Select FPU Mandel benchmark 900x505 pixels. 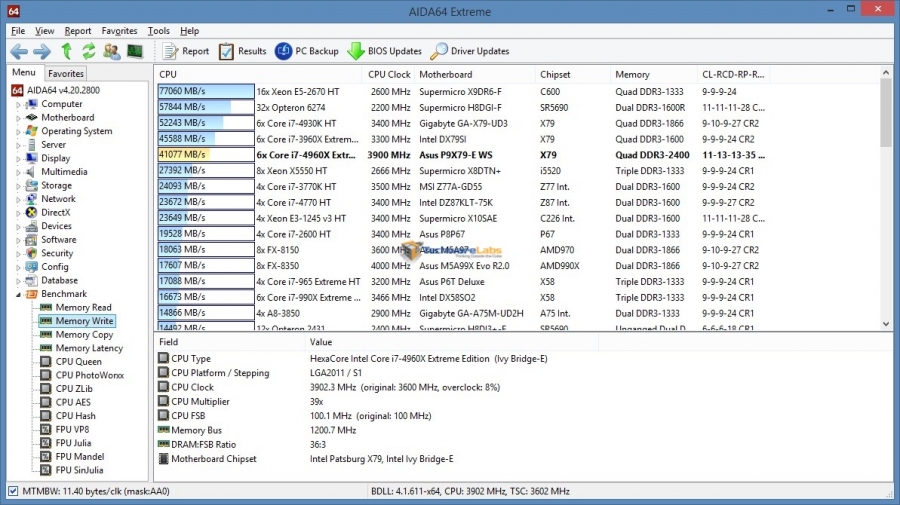pyautogui.click(x=80, y=457)
